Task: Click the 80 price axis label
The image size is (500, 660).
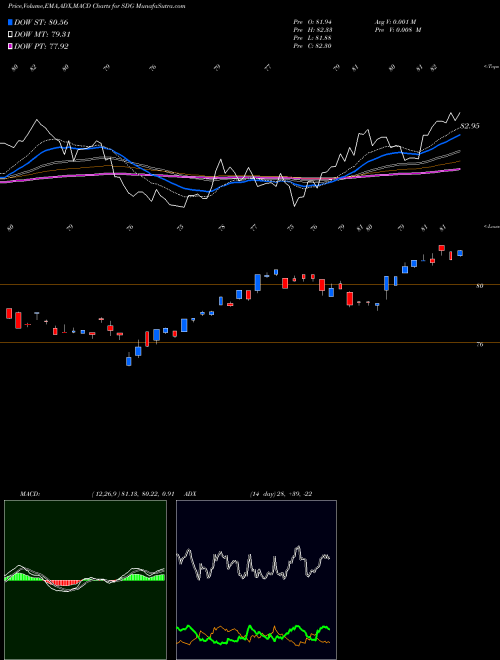Action: coord(479,286)
